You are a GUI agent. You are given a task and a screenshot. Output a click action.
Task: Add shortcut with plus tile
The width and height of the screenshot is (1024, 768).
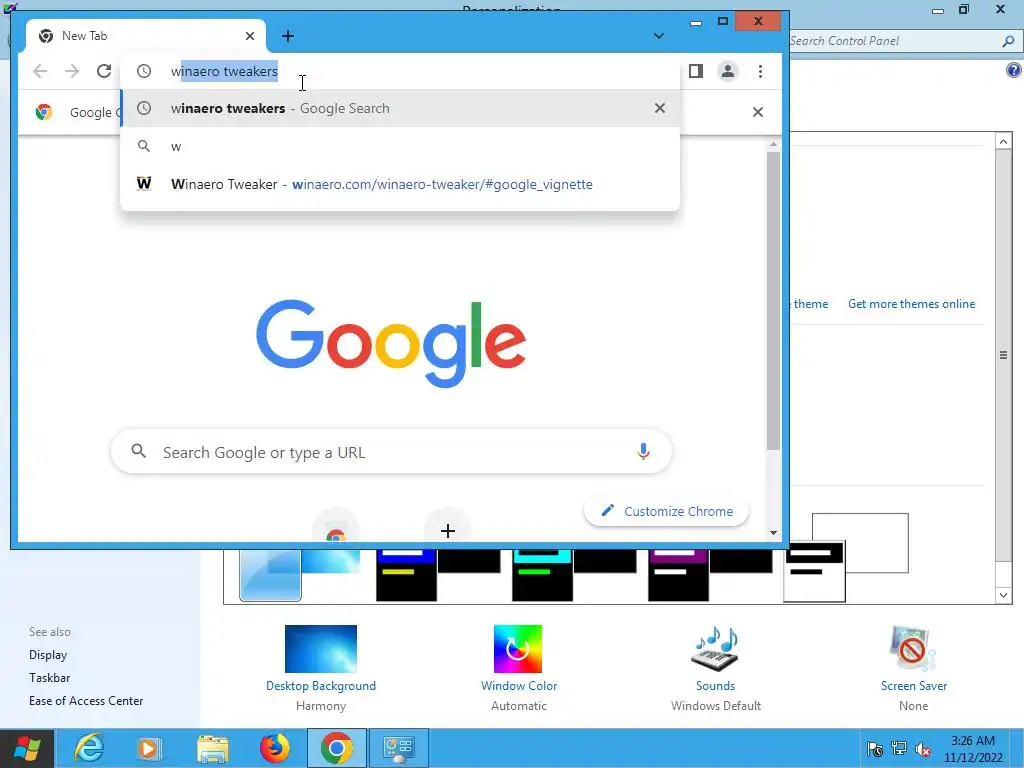[447, 529]
